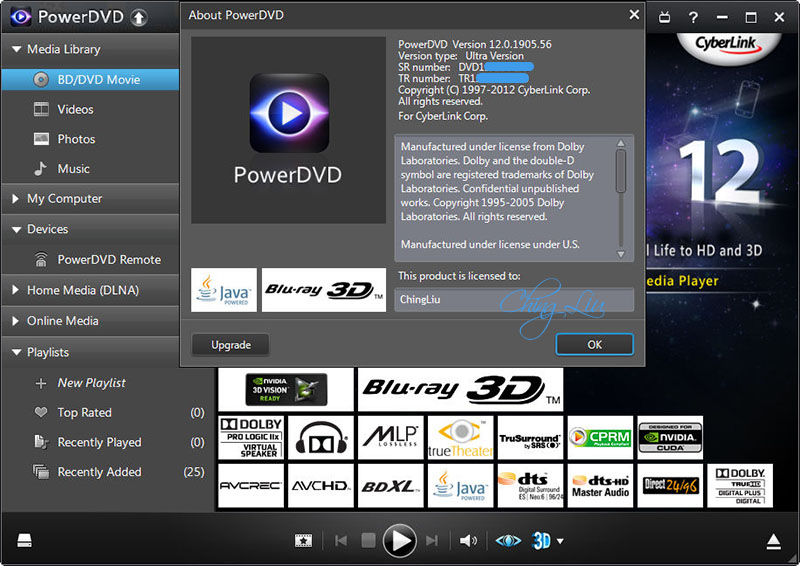Toggle mute with the speaker icon
The height and width of the screenshot is (566, 800).
coord(468,540)
